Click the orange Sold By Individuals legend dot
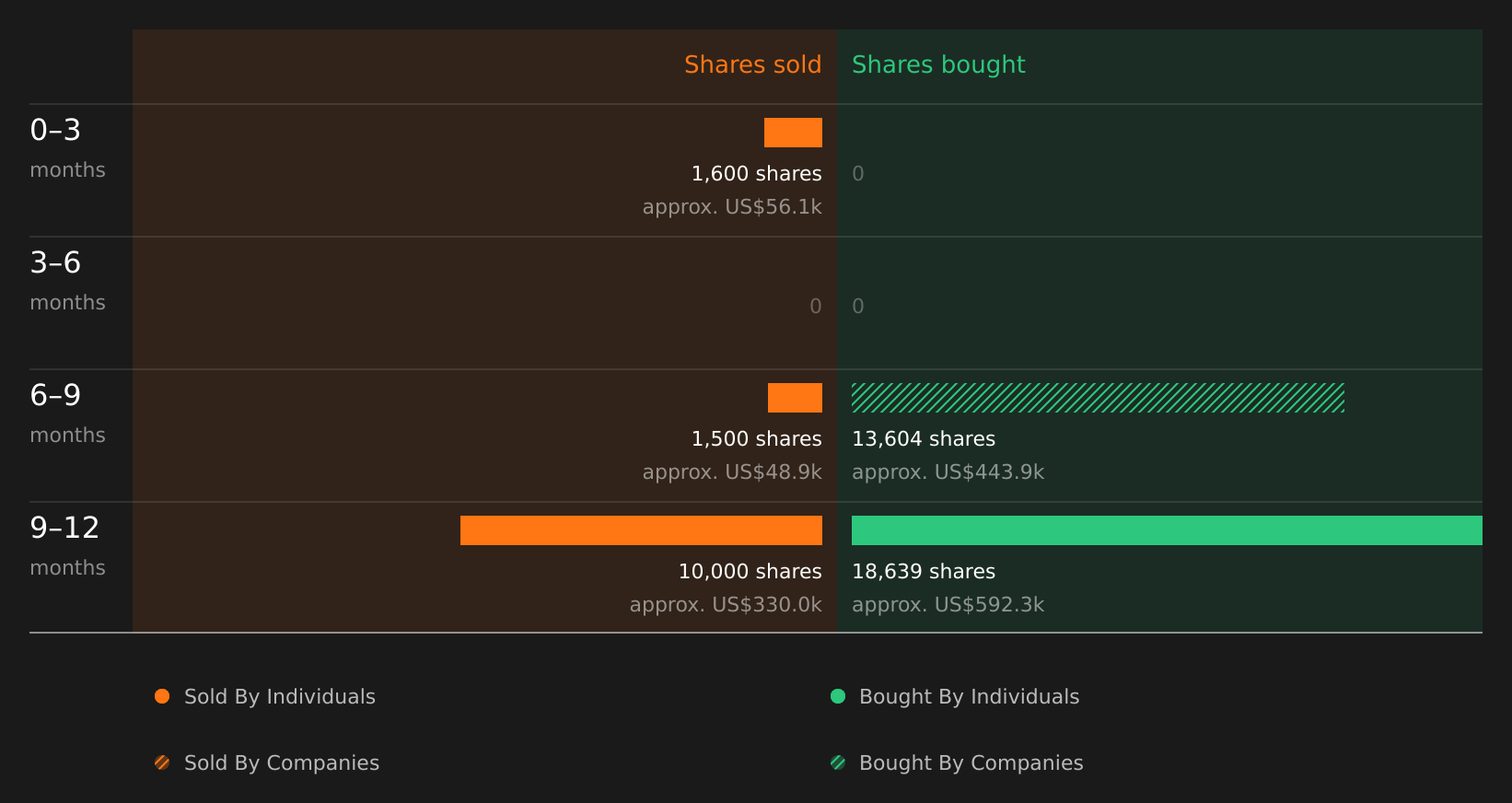 point(162,696)
